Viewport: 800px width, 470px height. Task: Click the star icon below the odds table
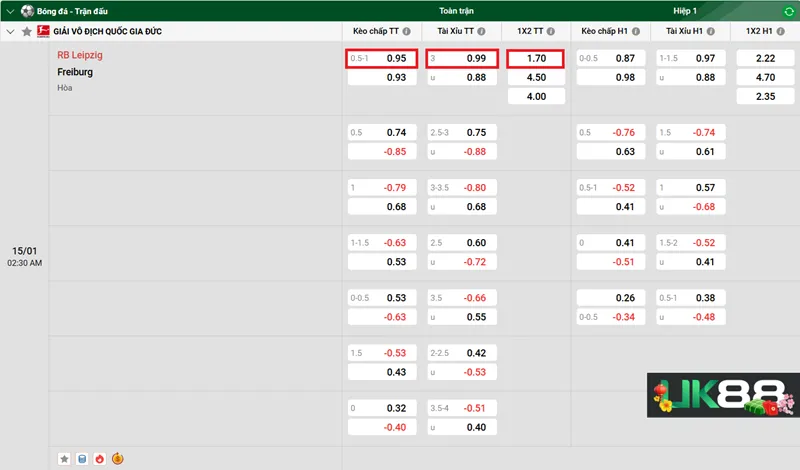[x=64, y=459]
